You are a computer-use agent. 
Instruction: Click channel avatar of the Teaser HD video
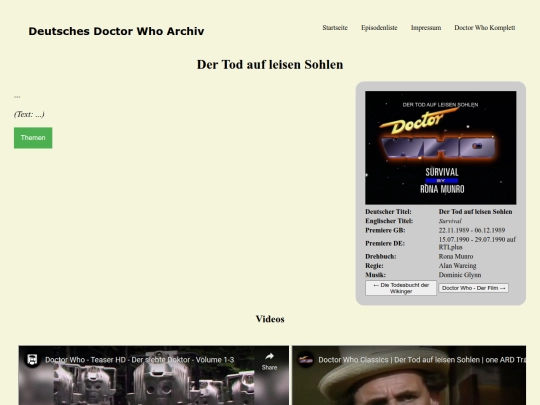[32, 360]
